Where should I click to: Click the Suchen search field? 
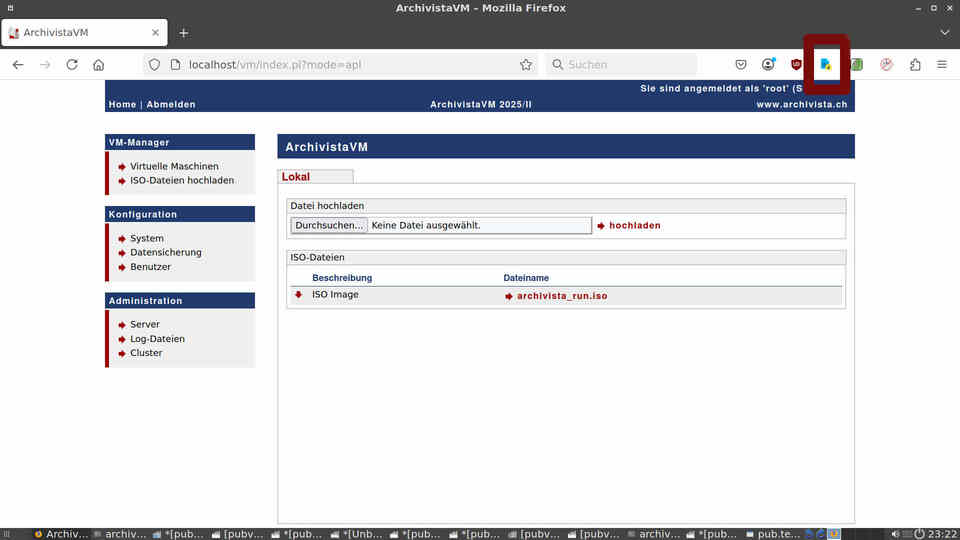click(x=621, y=64)
